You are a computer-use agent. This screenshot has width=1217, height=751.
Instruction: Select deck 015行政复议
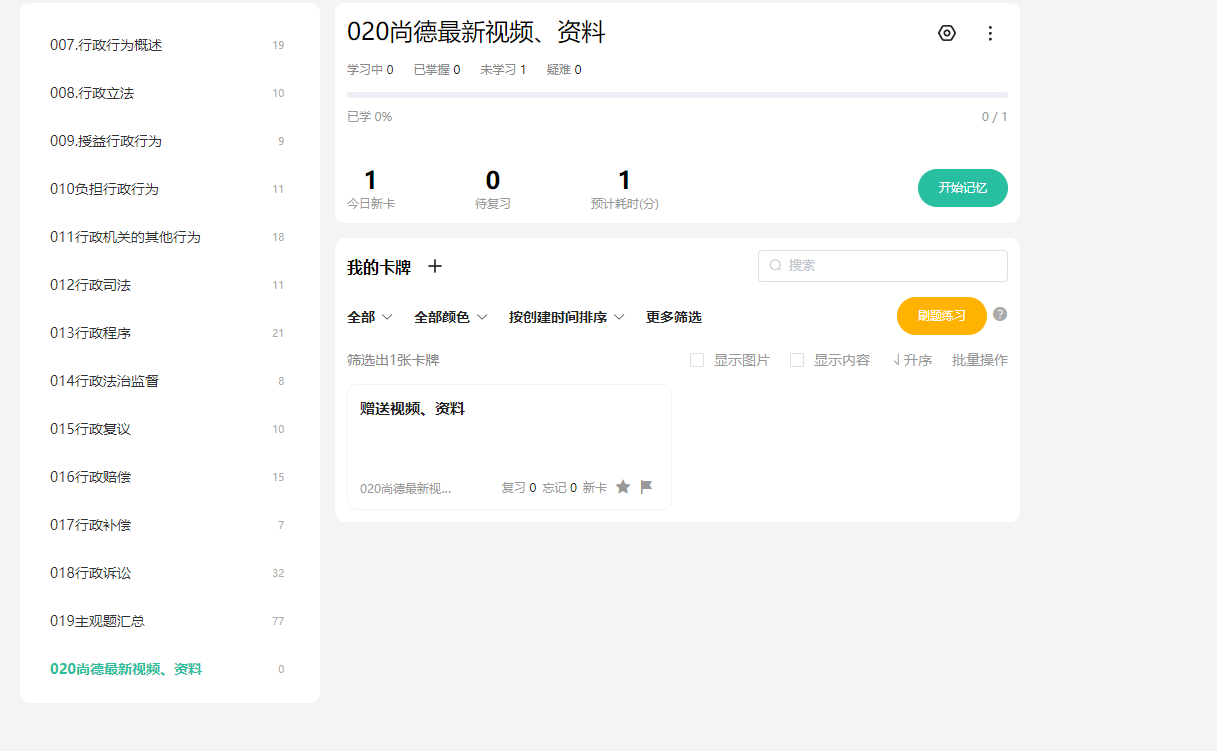pos(170,429)
